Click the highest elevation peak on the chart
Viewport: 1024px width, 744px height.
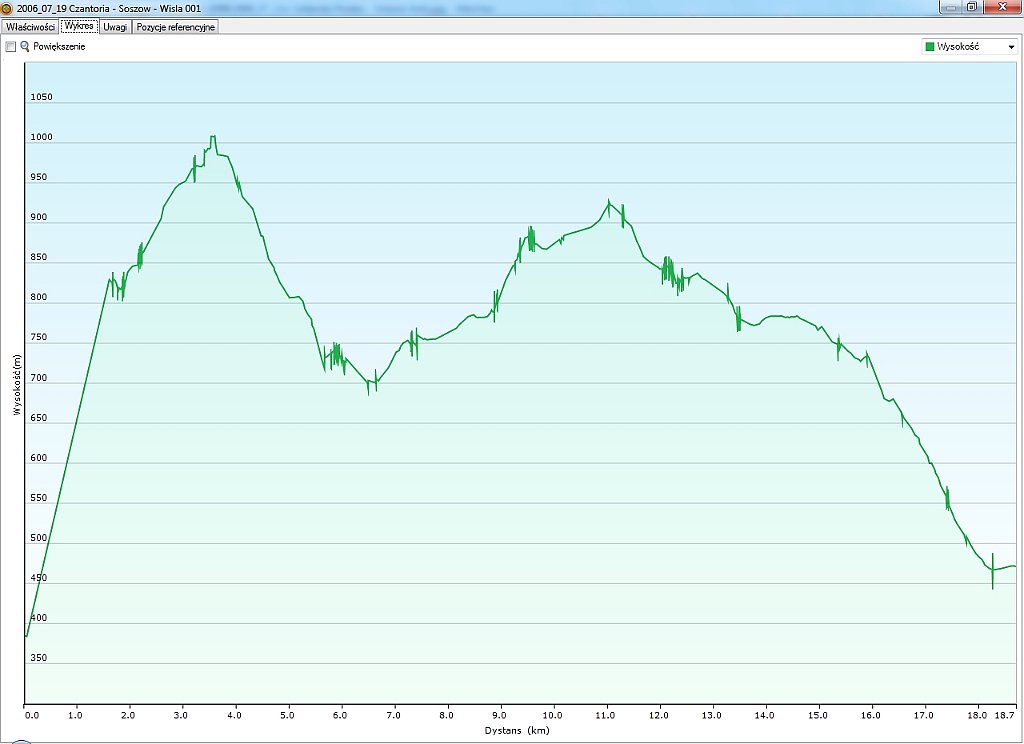[212, 137]
